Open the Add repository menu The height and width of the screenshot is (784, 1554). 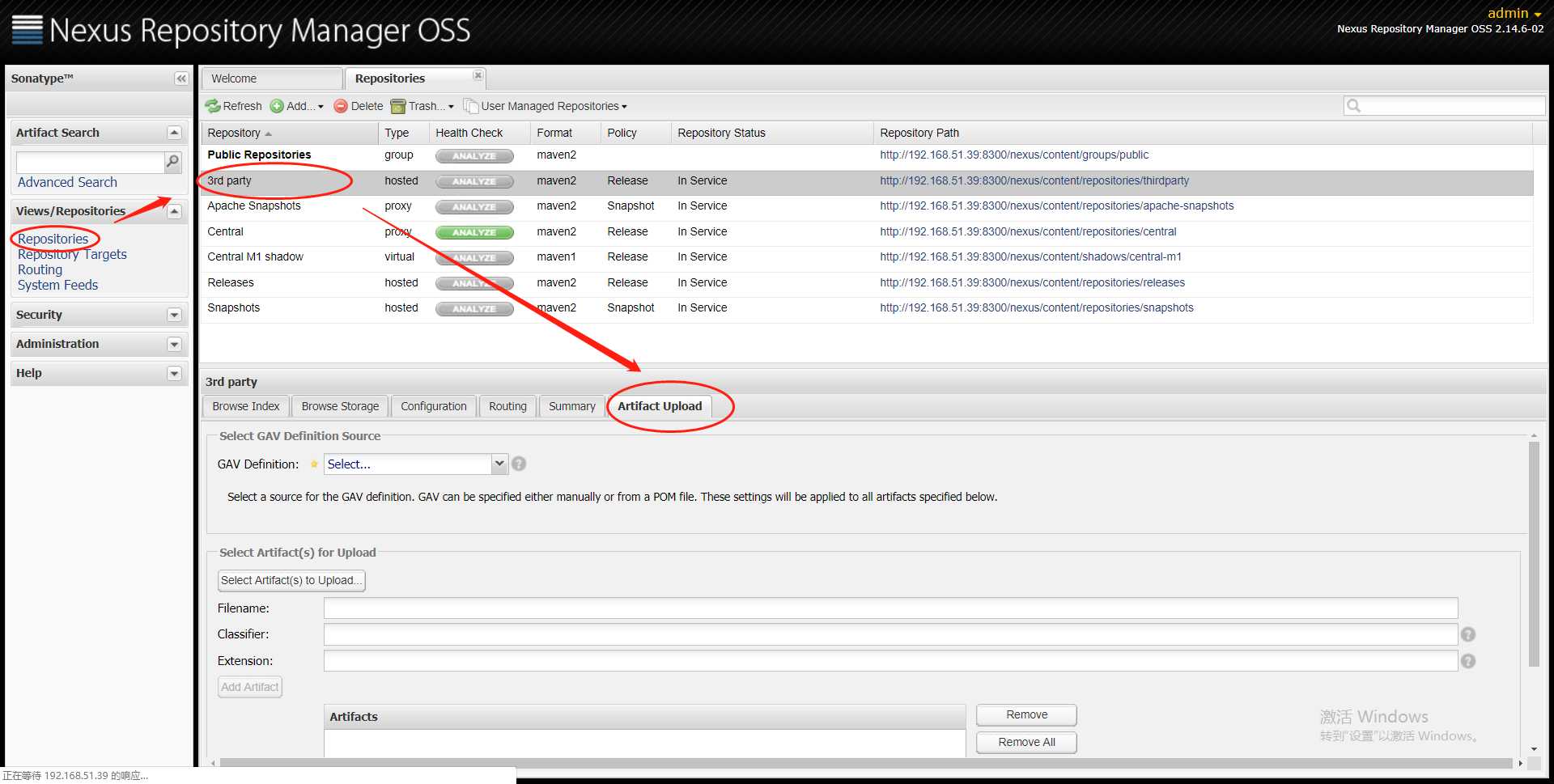coord(297,106)
